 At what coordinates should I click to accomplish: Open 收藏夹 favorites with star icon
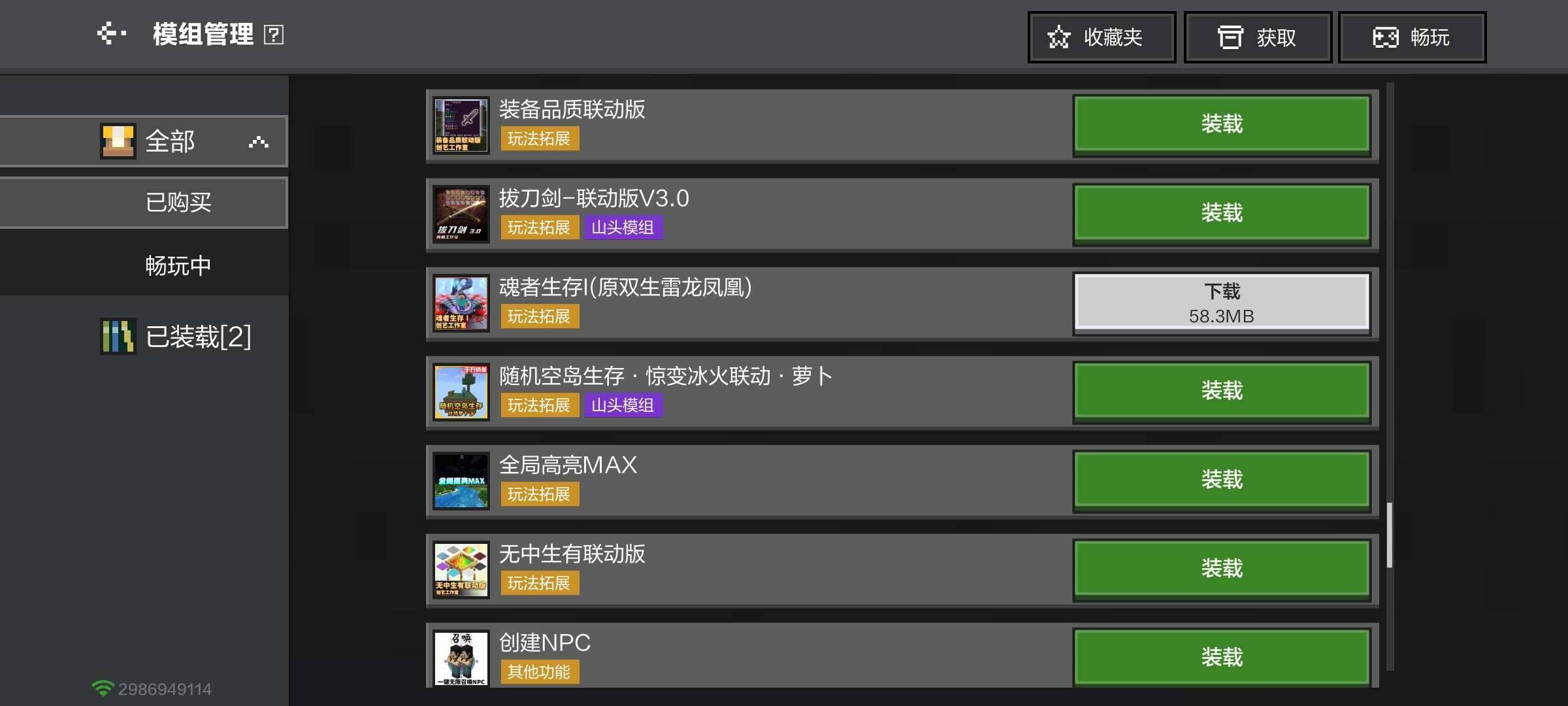(x=1102, y=37)
